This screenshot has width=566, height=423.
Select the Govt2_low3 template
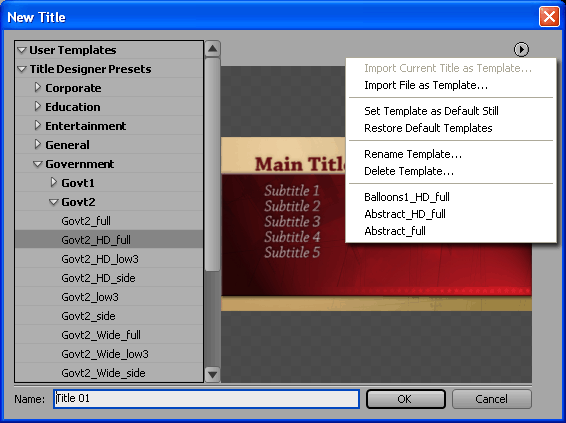click(x=109, y=297)
